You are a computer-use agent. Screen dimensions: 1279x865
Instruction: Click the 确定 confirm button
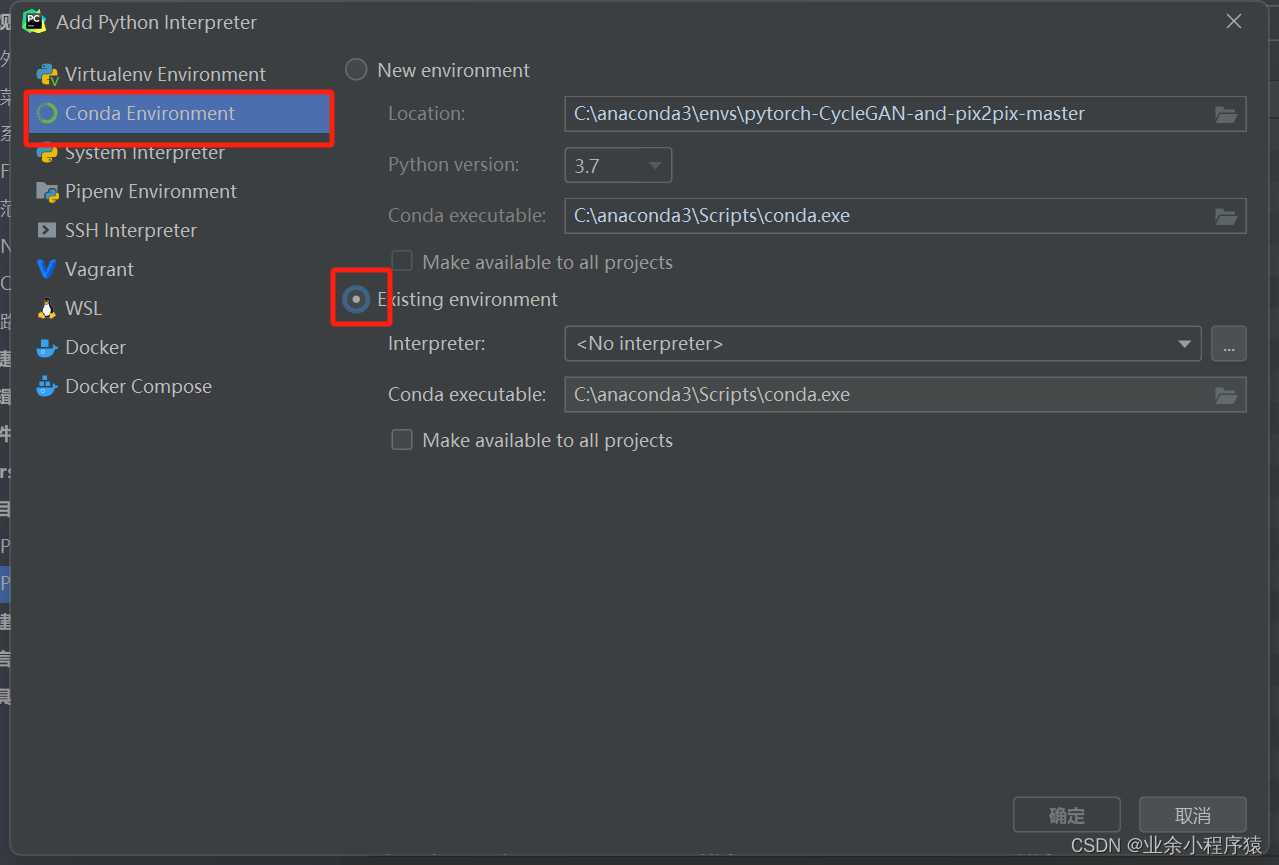1067,815
